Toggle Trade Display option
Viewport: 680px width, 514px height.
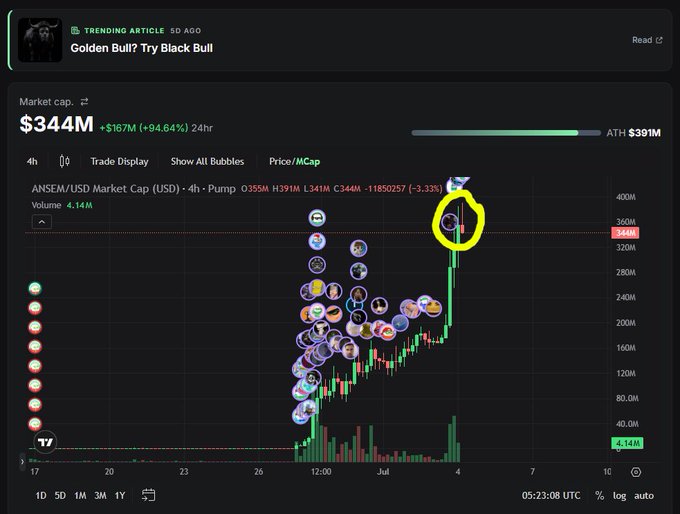click(119, 161)
